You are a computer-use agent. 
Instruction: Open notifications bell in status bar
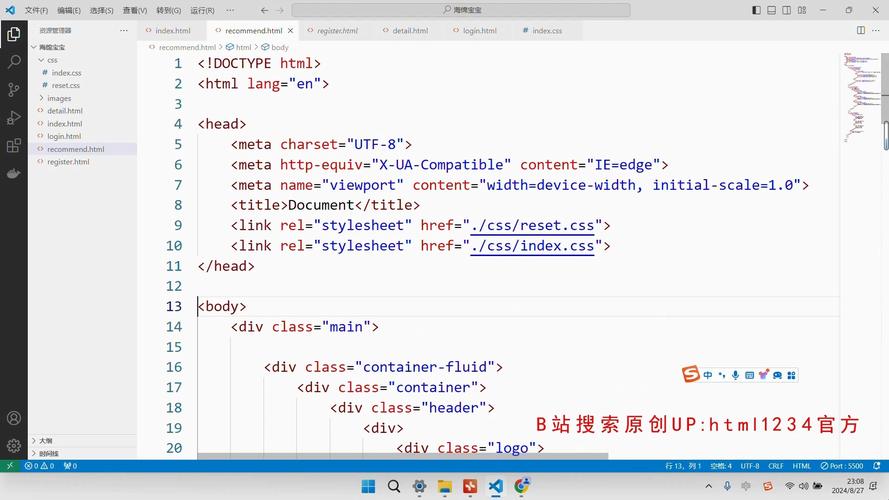pyautogui.click(x=877, y=466)
